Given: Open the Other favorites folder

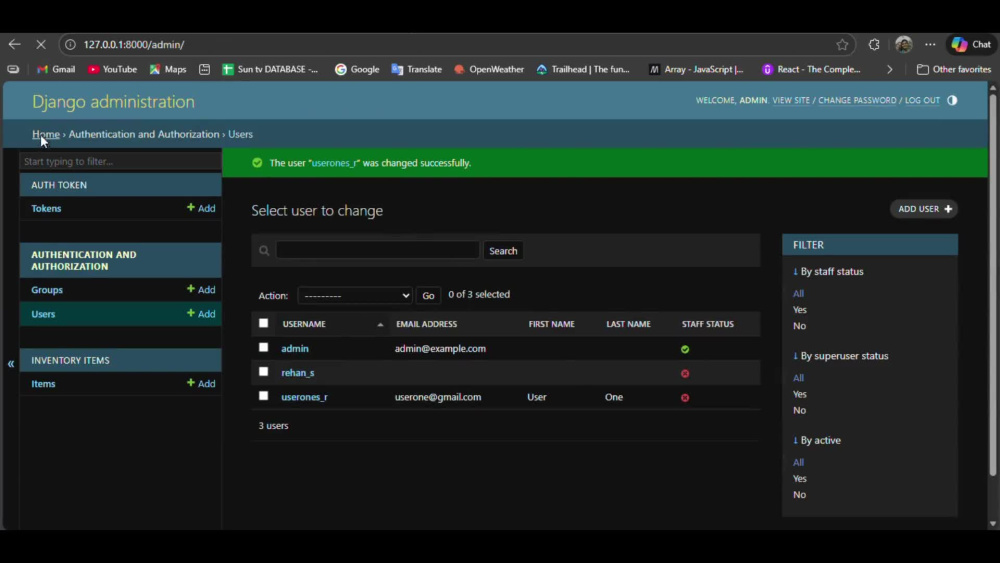Looking at the screenshot, I should (x=954, y=69).
